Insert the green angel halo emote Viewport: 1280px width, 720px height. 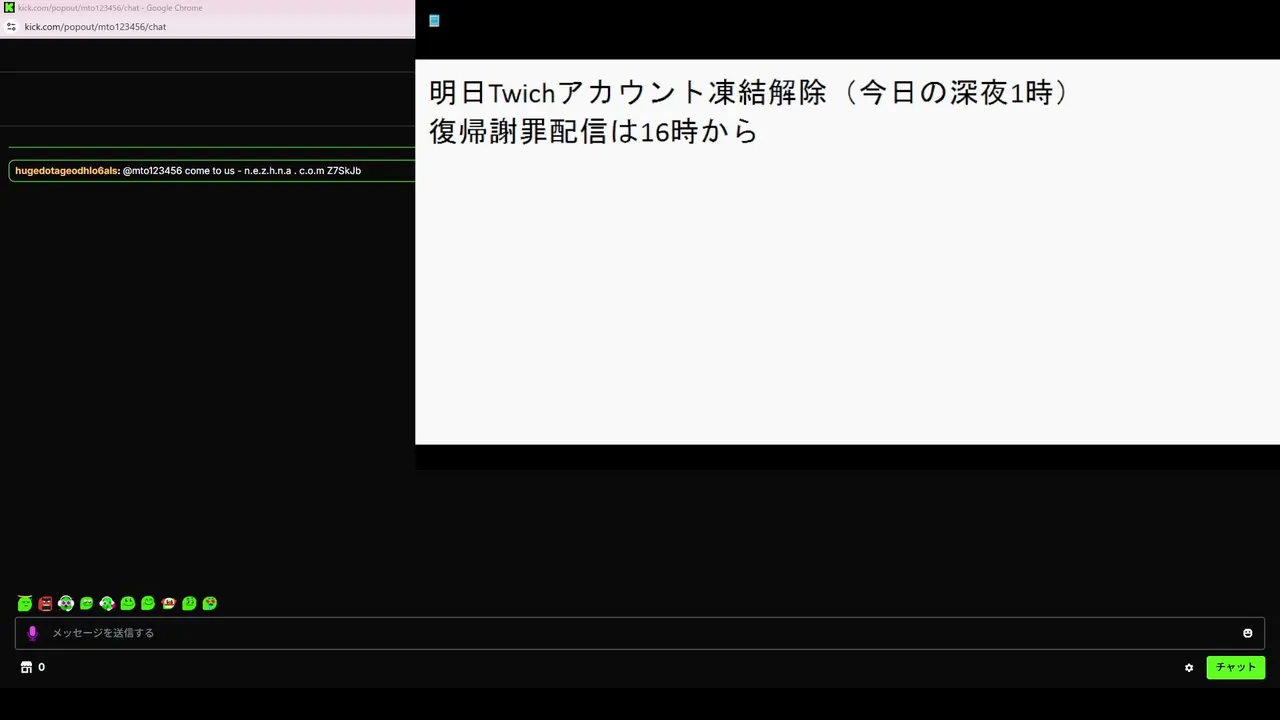[x=25, y=603]
